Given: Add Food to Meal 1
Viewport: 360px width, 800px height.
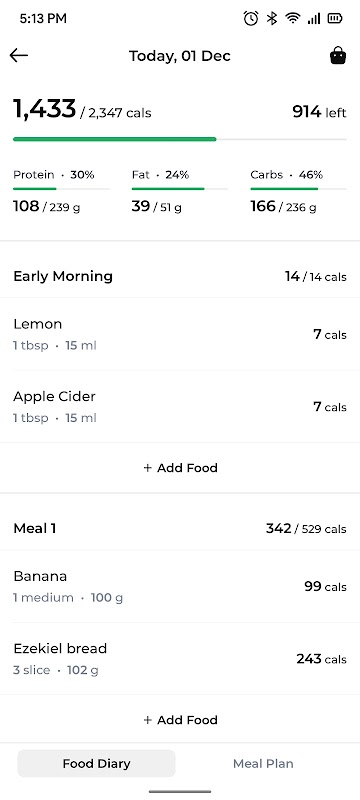Looking at the screenshot, I should [180, 720].
